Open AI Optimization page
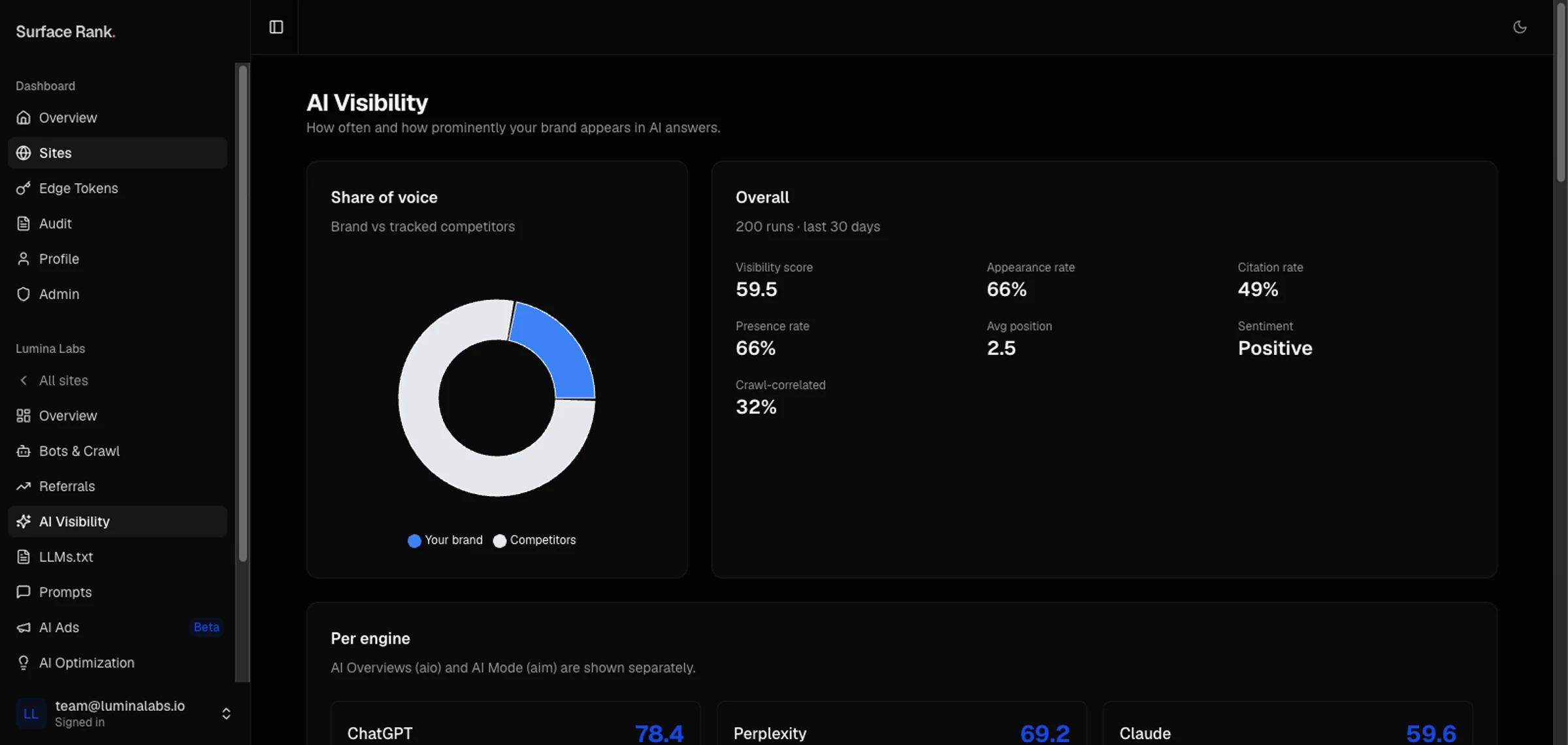 (x=118, y=663)
